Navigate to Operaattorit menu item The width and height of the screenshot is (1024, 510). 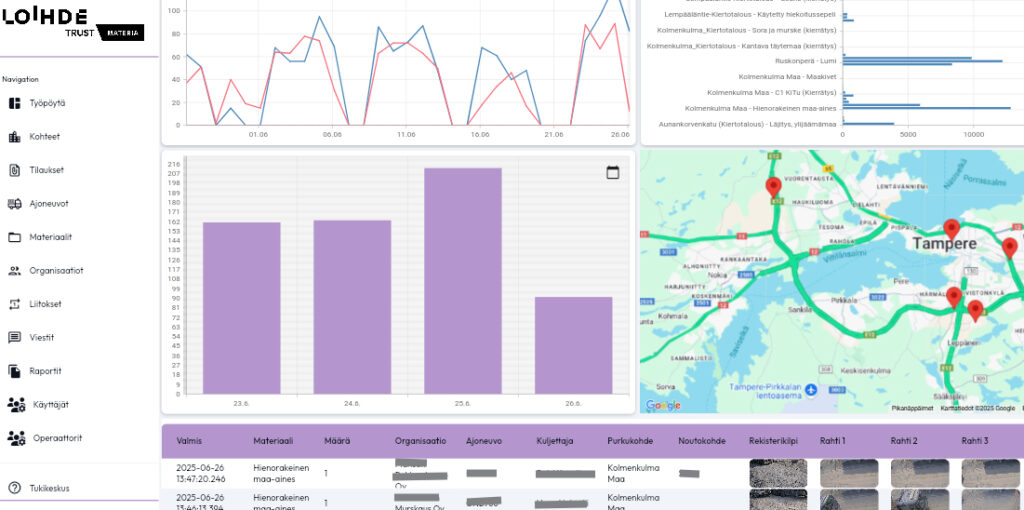[57, 438]
